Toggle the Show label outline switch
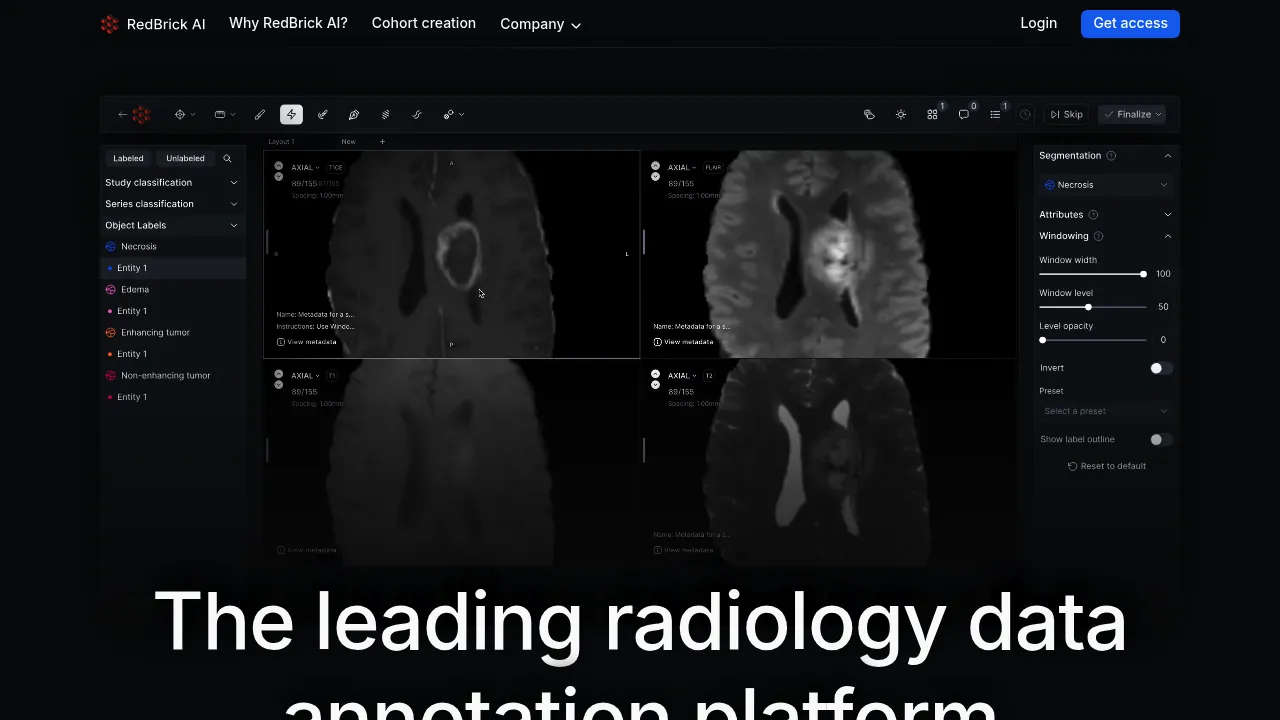Screen dimensions: 1280x720 [x=1161, y=439]
